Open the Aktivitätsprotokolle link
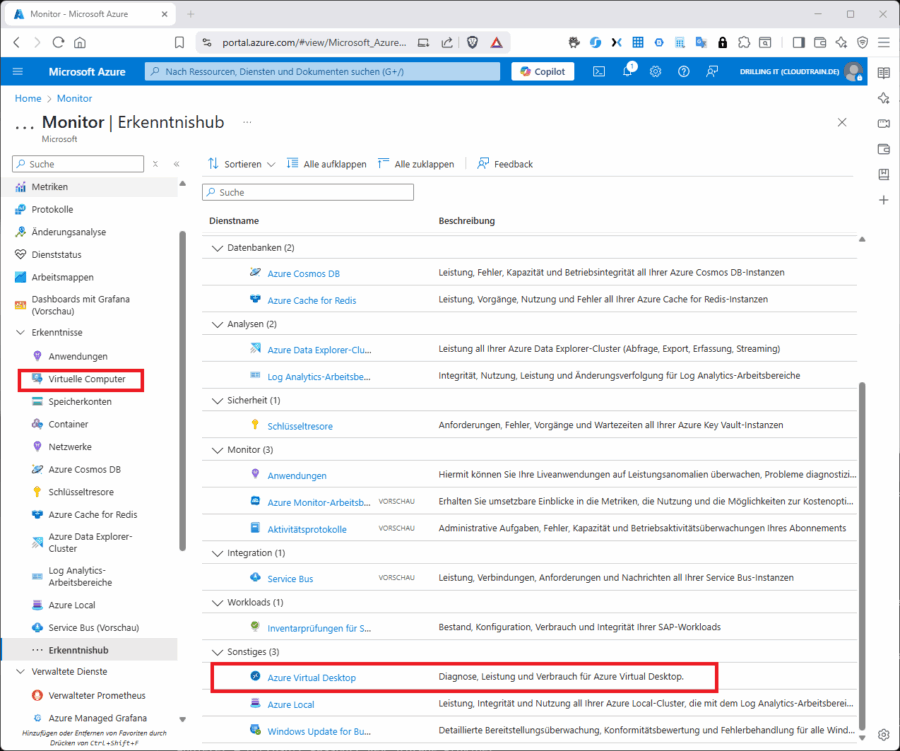 [307, 530]
